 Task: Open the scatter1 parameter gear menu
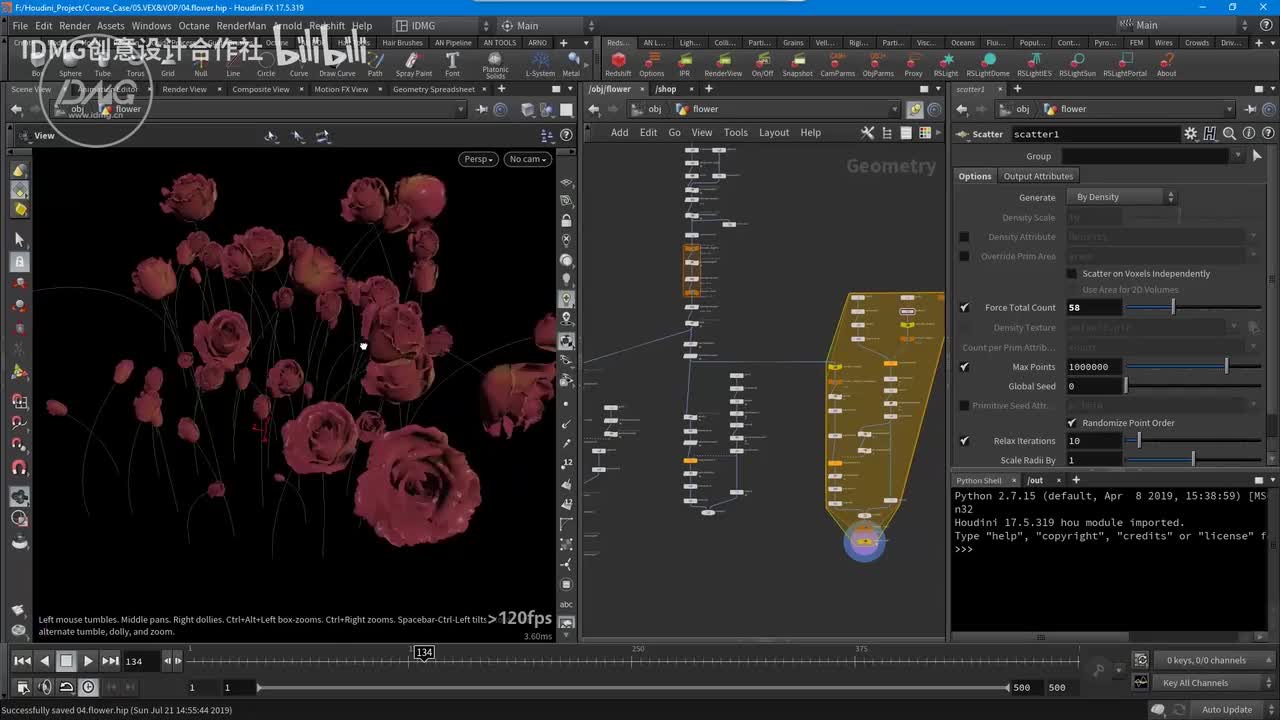(1190, 134)
